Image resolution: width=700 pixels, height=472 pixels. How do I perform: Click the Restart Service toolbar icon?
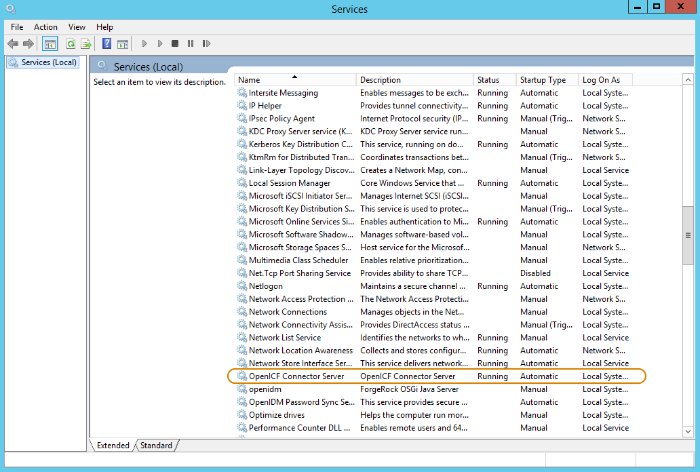click(206, 44)
